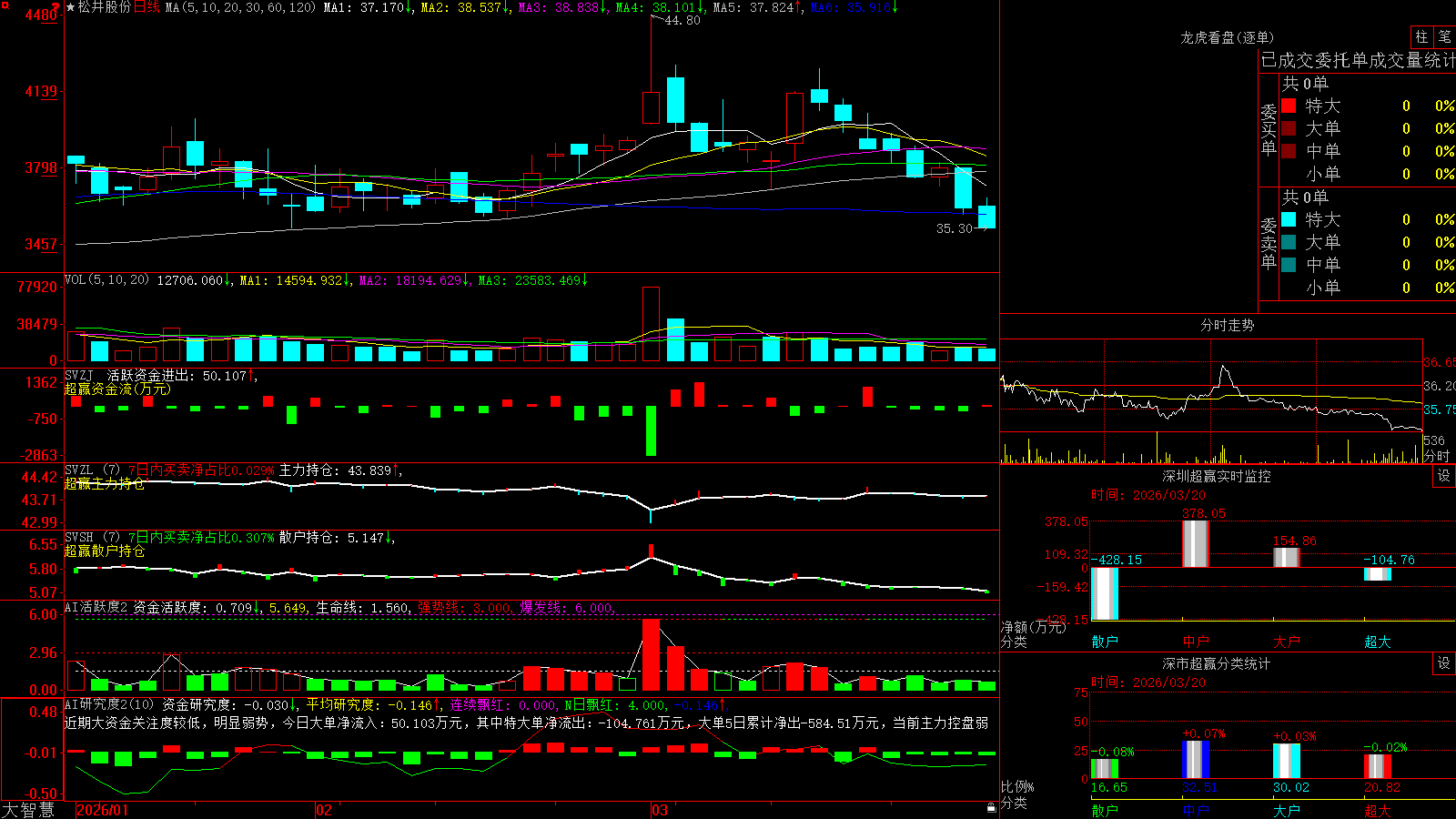Click the 大单 buy-order dark red swatch

point(1289,128)
